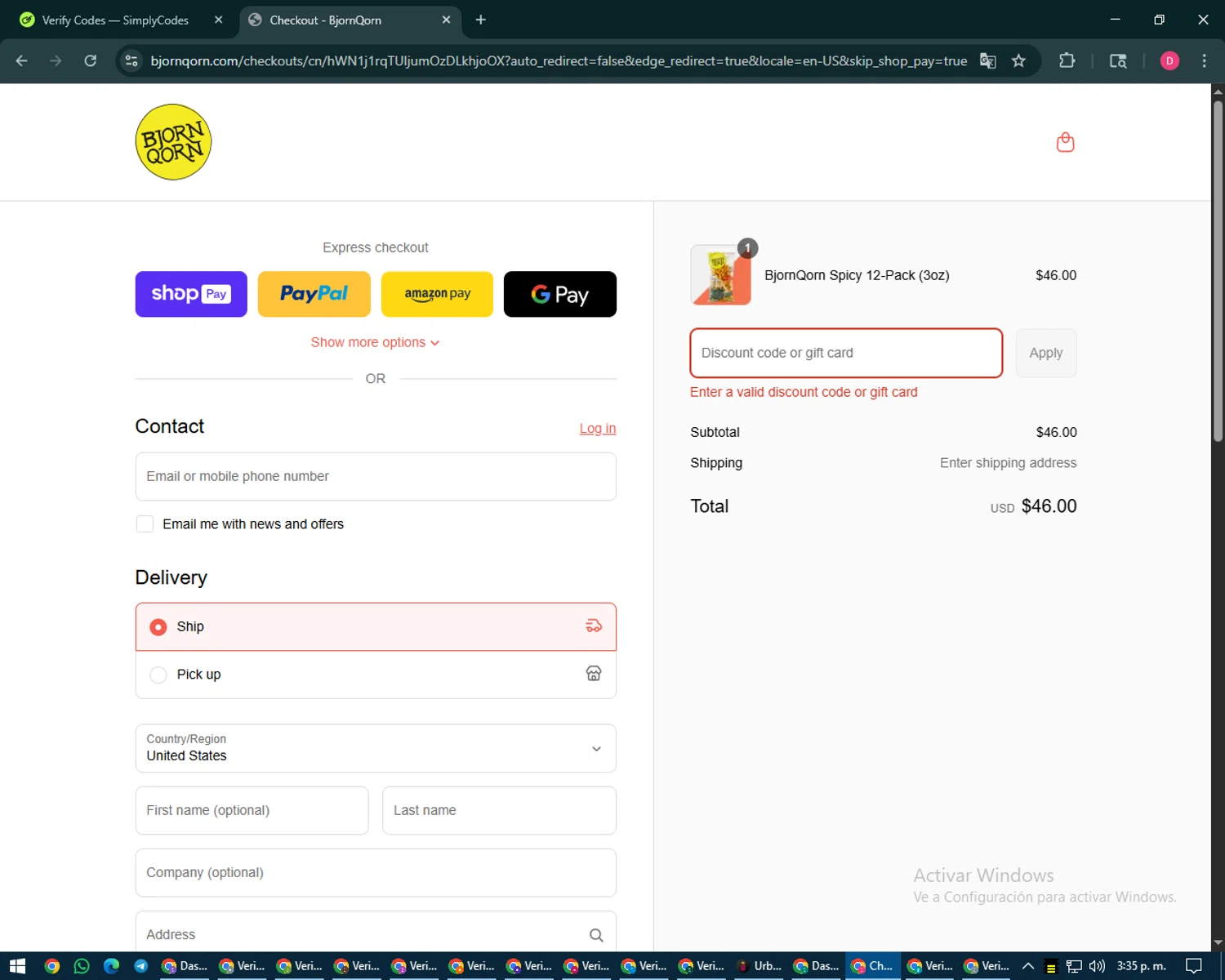Open the Windows Start menu
The image size is (1225, 980).
(17, 966)
